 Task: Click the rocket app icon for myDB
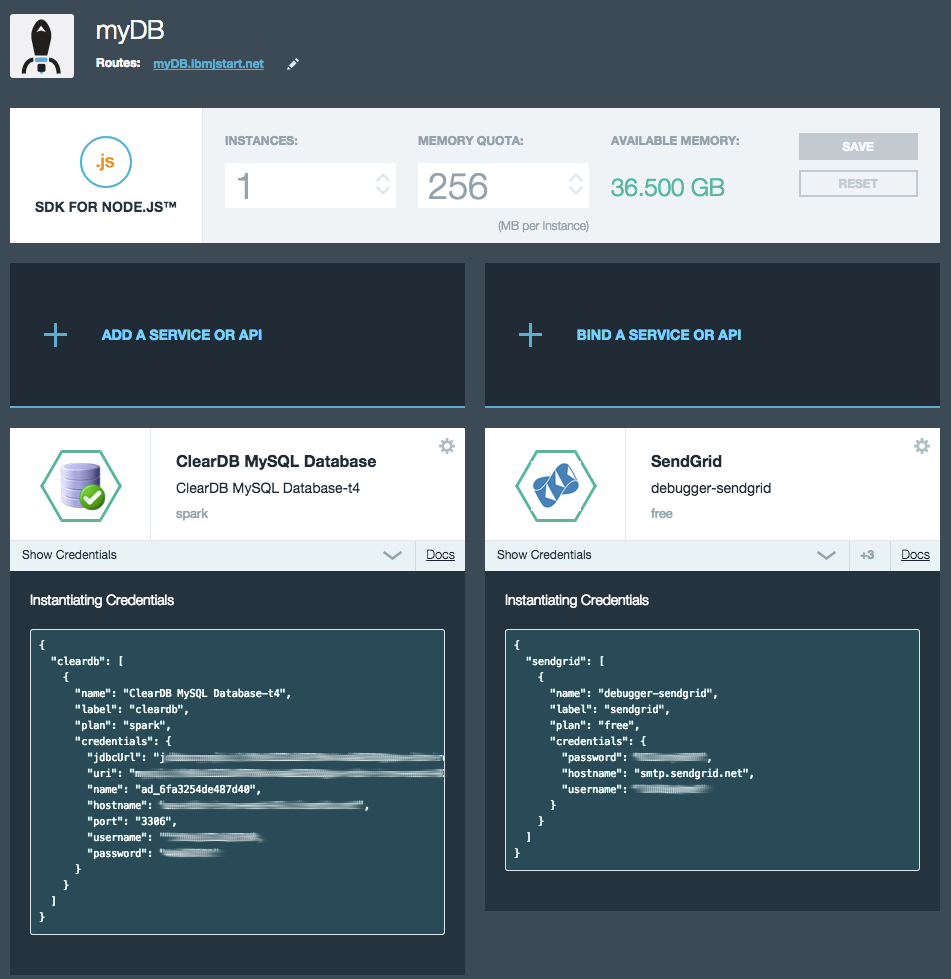click(x=42, y=46)
